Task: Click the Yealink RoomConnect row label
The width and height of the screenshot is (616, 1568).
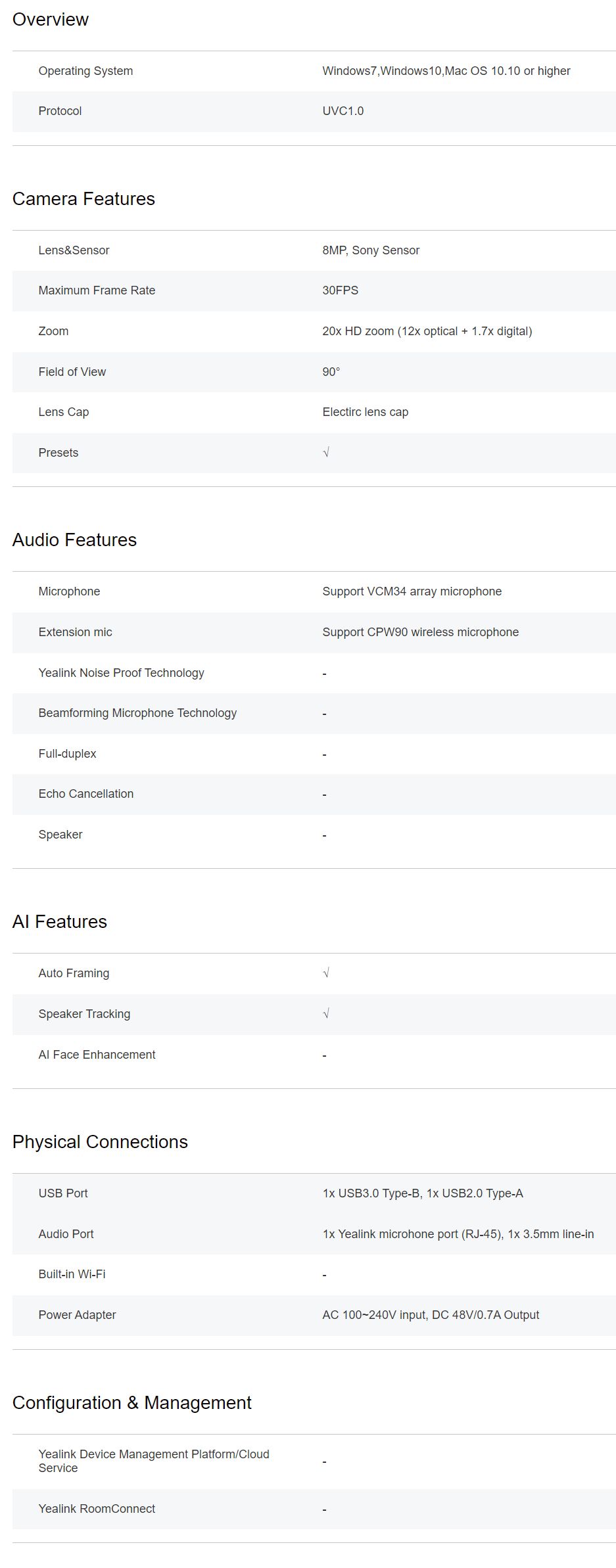Action: coord(97,1509)
